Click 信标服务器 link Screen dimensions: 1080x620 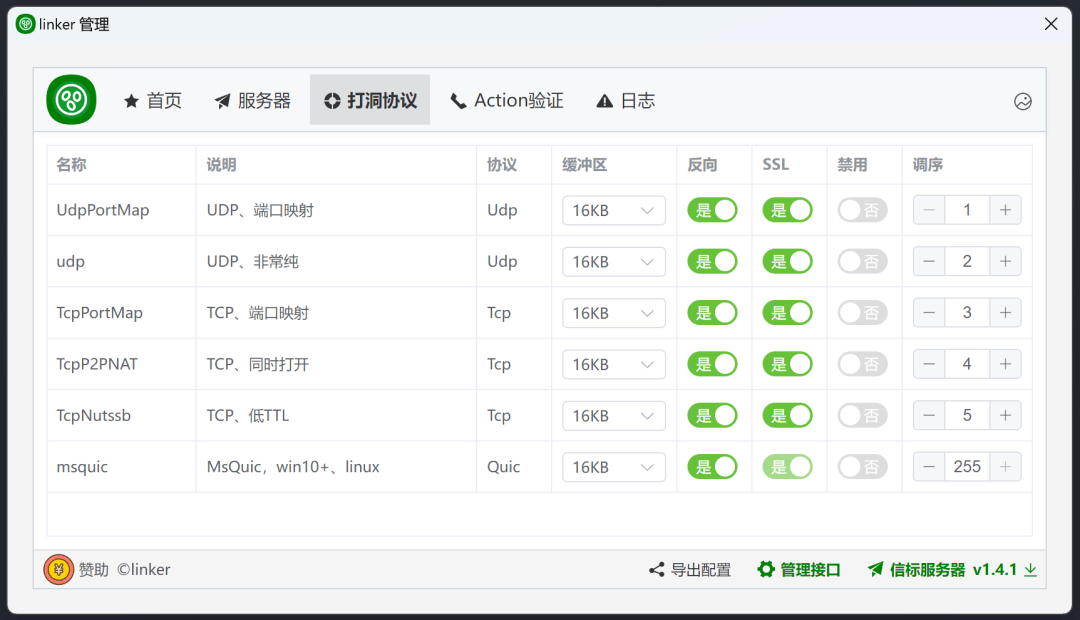917,570
